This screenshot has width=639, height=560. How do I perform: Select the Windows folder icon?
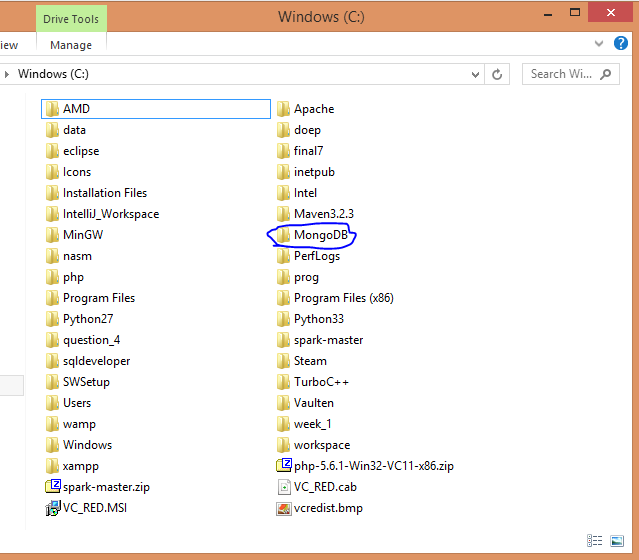tap(52, 445)
